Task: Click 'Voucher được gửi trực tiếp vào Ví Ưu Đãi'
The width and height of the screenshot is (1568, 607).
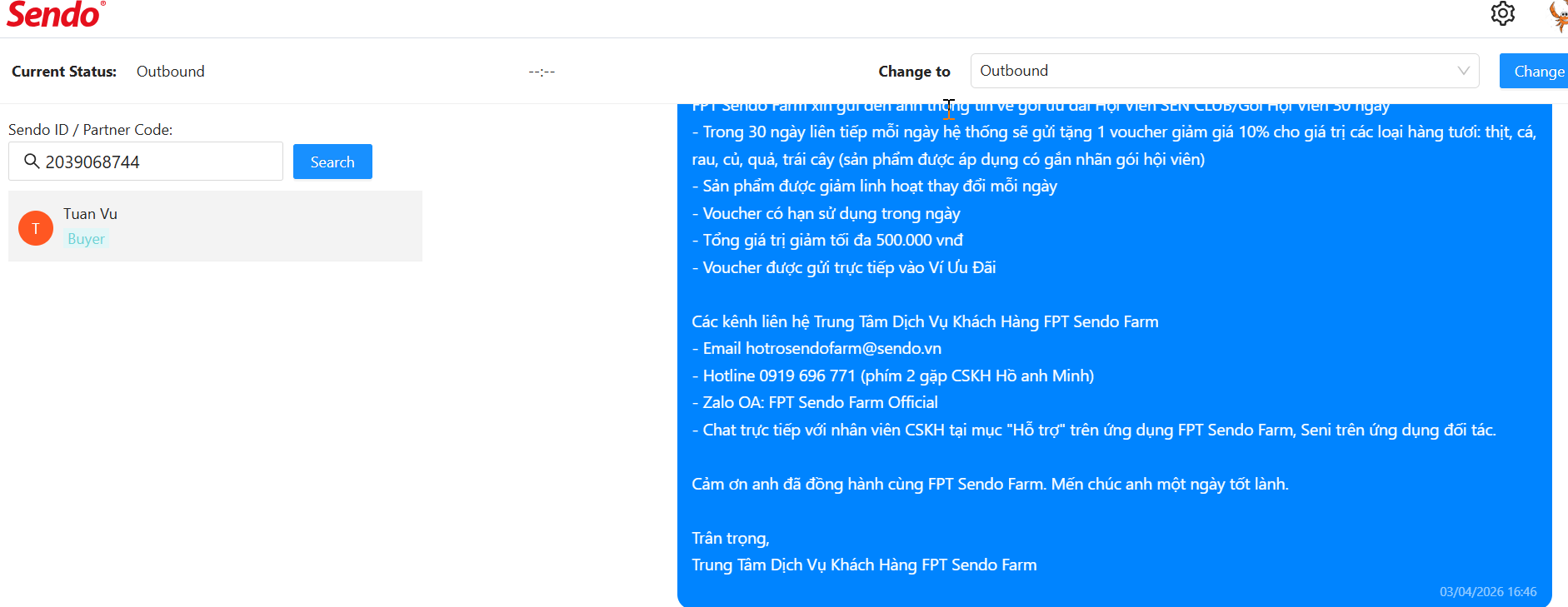Action: 844,267
